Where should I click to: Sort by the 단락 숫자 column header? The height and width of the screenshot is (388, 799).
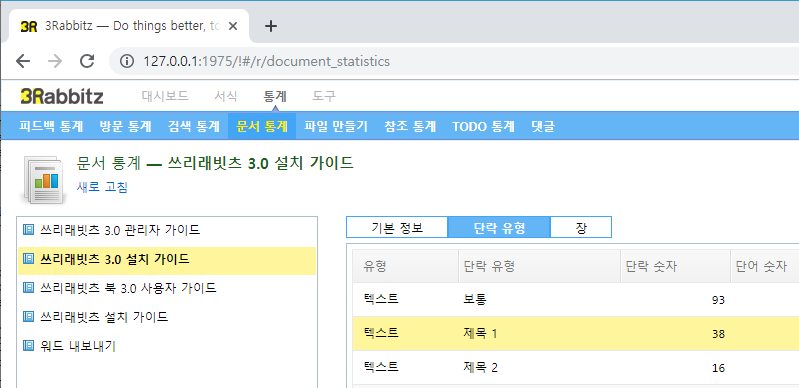click(x=675, y=266)
